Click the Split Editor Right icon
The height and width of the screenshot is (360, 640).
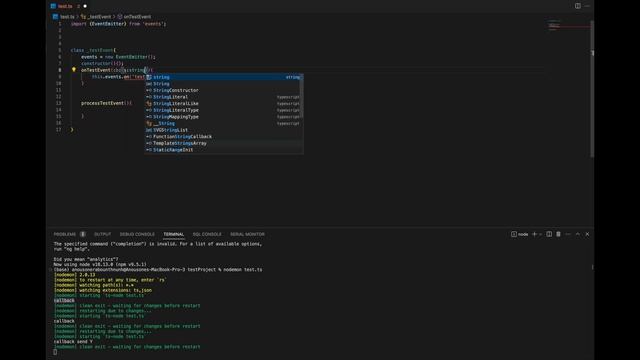[x=578, y=6]
